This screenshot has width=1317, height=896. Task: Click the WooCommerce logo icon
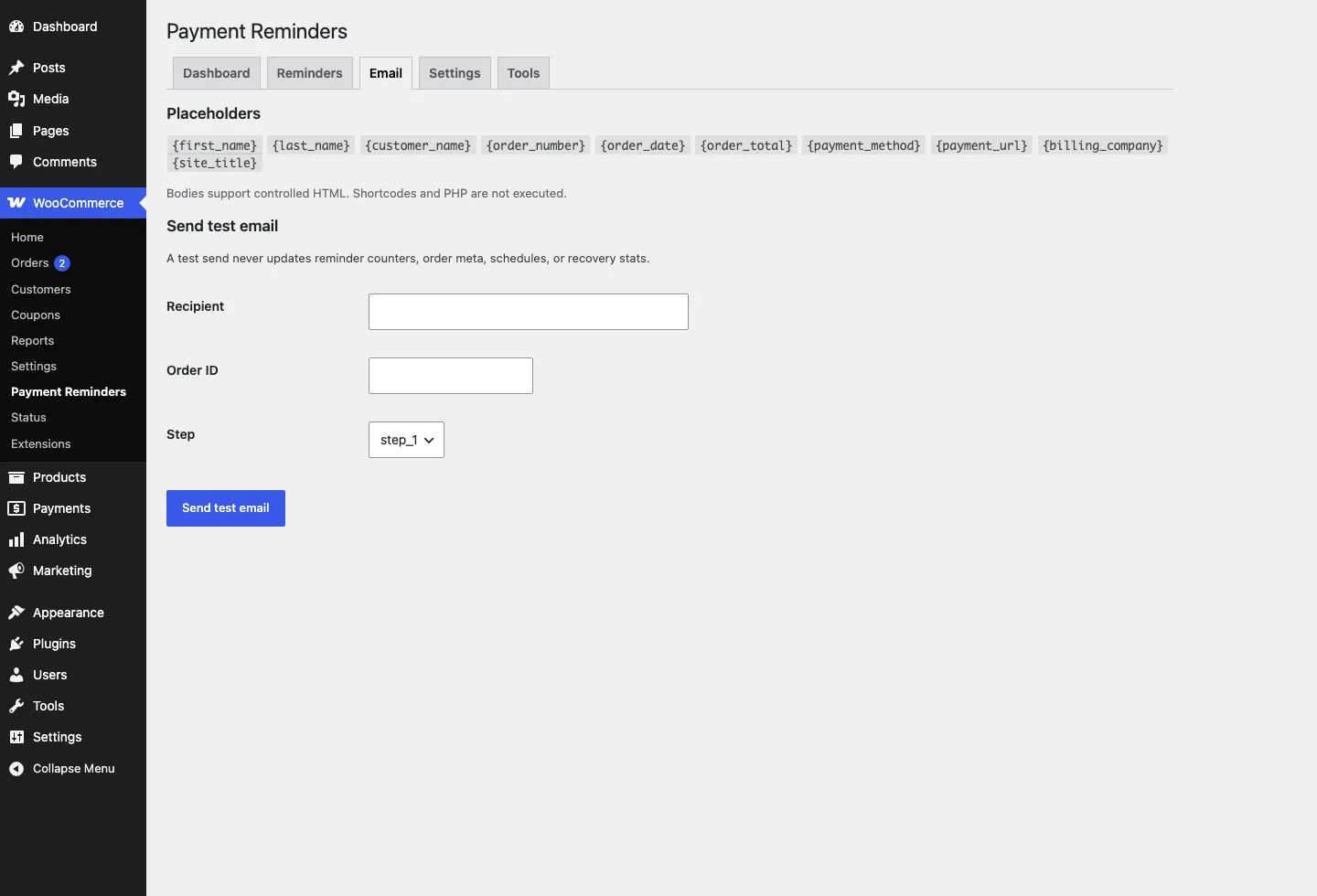coord(16,203)
